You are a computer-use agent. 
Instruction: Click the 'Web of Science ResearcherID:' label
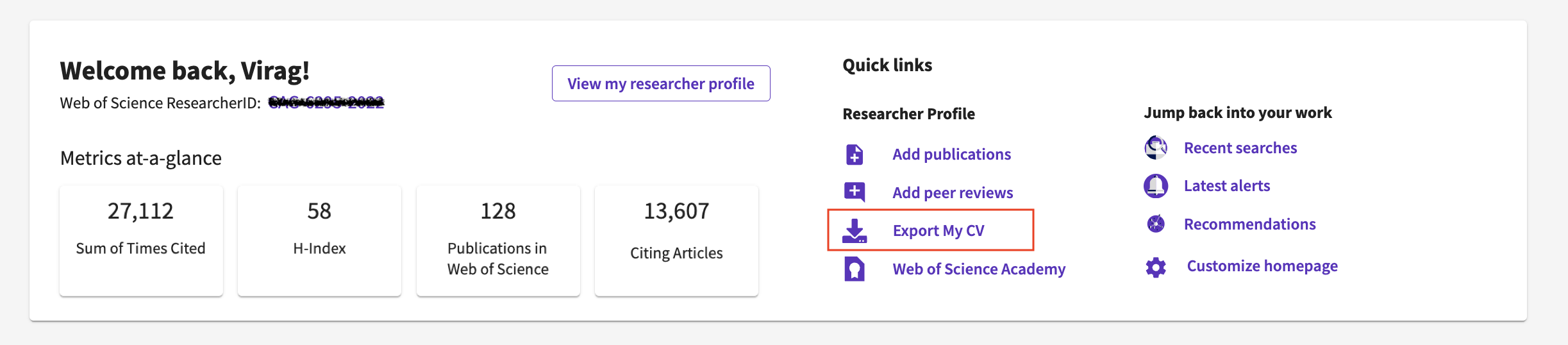pyautogui.click(x=160, y=103)
